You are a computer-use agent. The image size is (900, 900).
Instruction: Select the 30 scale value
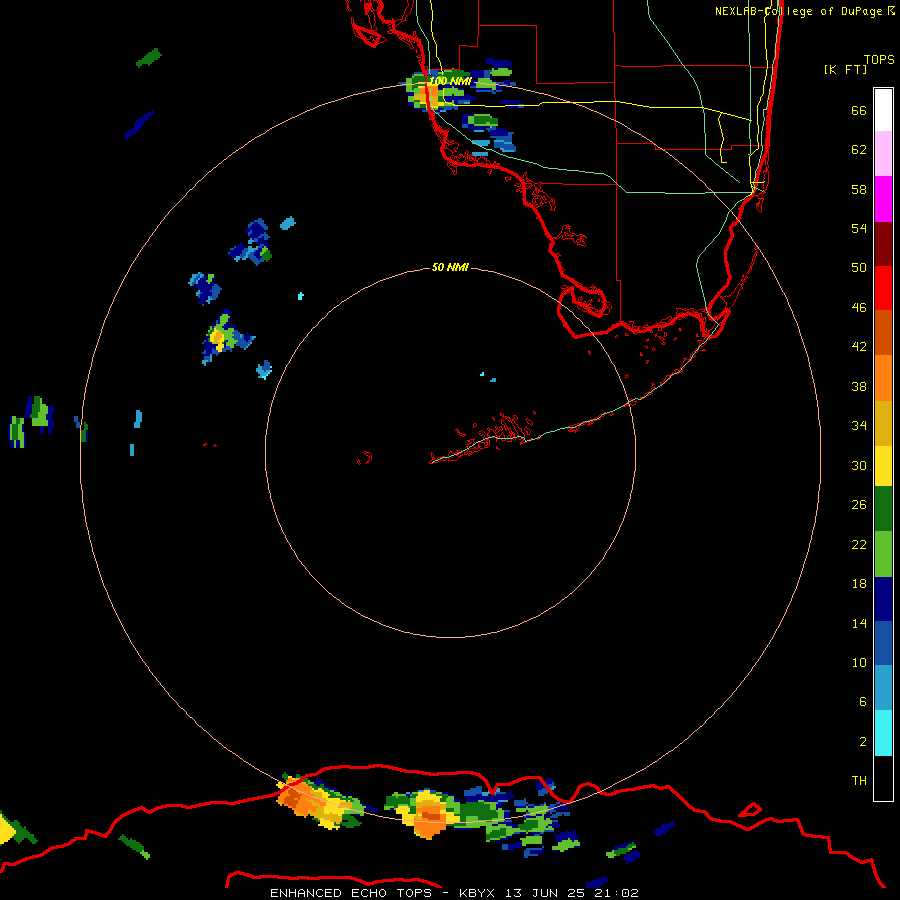point(859,465)
